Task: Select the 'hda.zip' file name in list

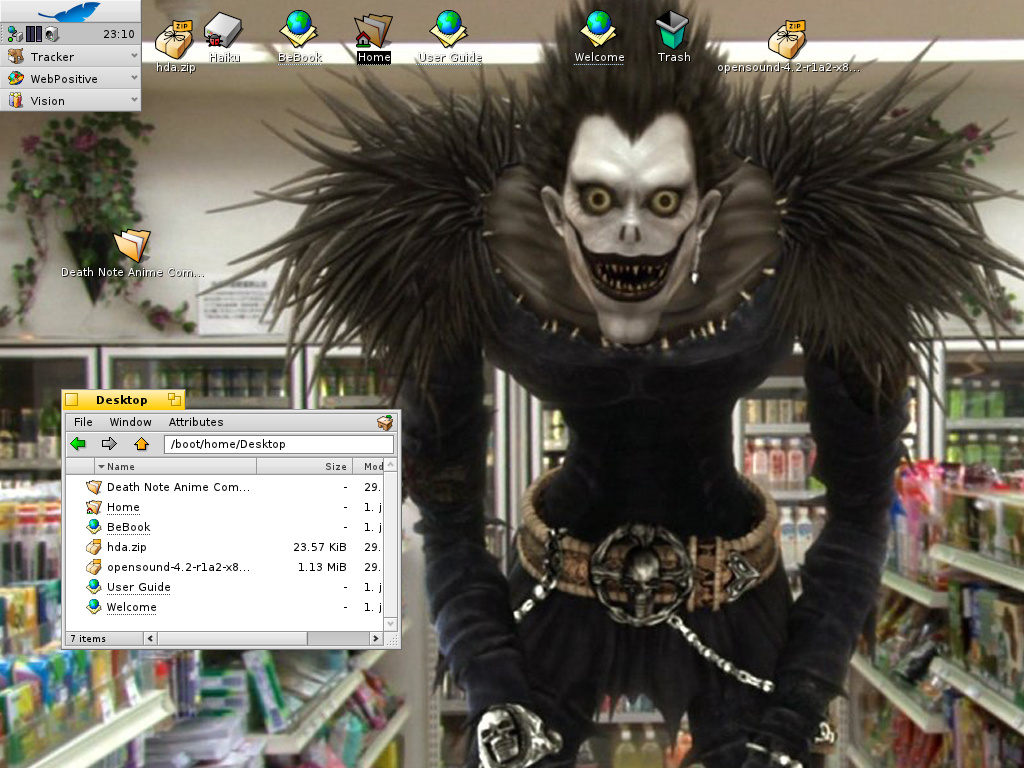Action: coord(127,547)
